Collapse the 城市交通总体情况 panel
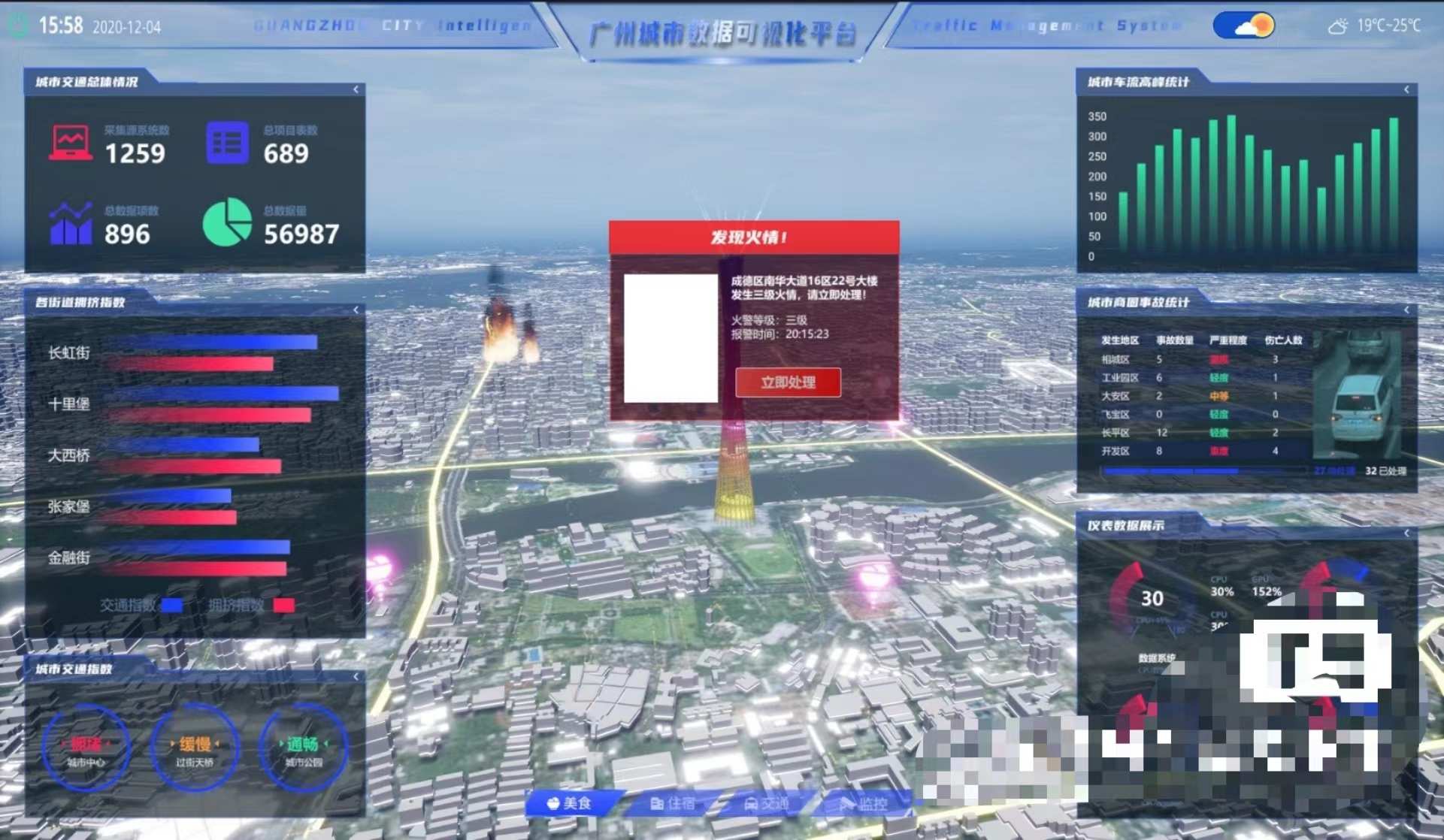Screen dimensions: 1444x840 click(x=356, y=89)
